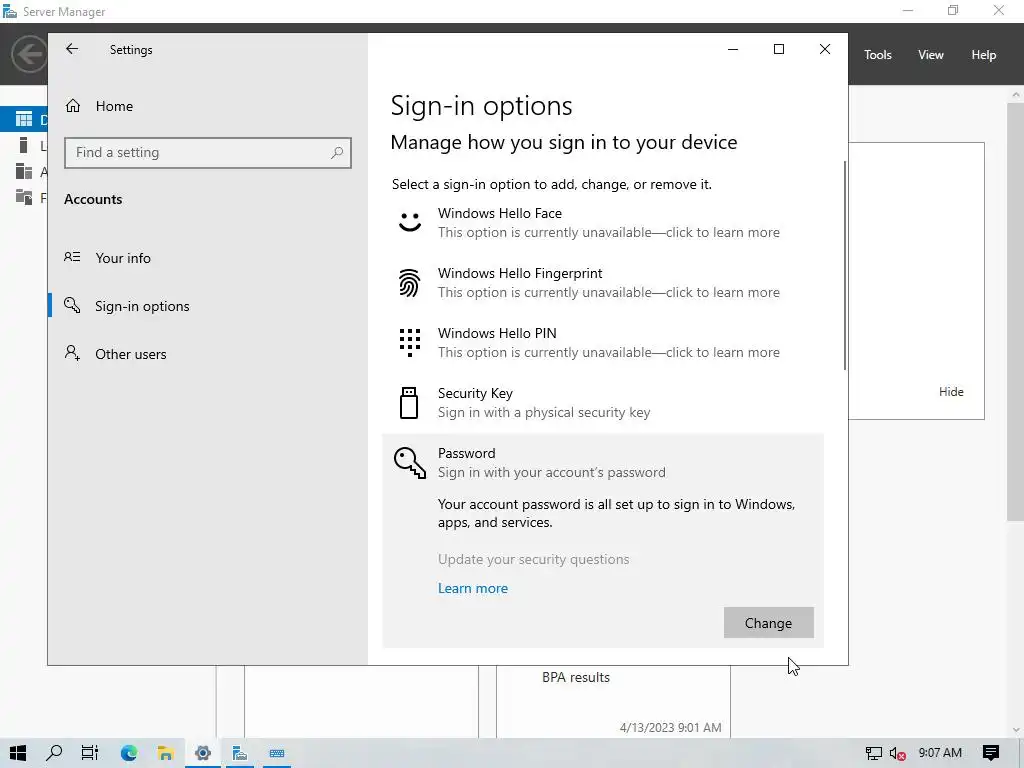
Task: Open Task View on taskbar
Action: pos(90,753)
